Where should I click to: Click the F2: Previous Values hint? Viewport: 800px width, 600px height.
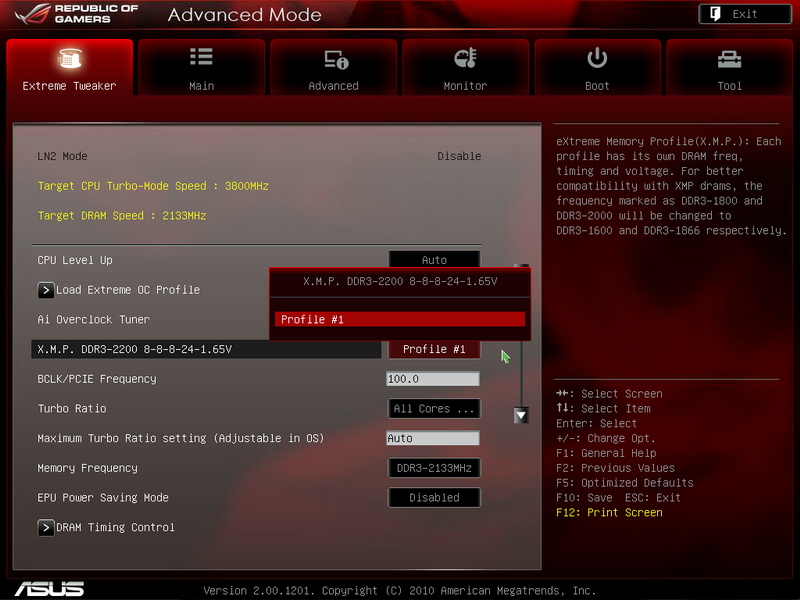tap(615, 468)
